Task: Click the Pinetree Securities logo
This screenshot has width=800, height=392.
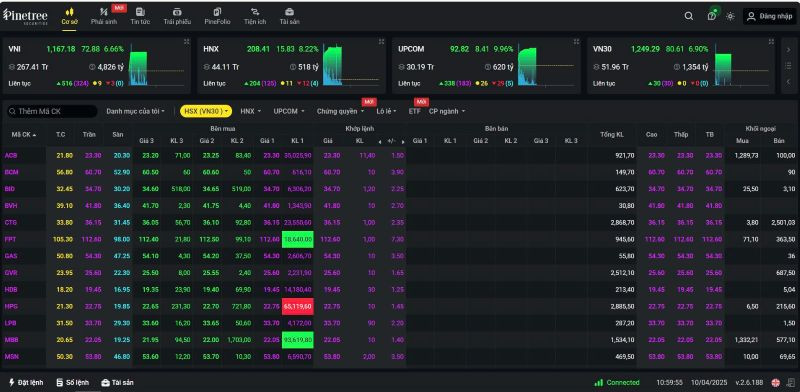Action: pos(26,16)
